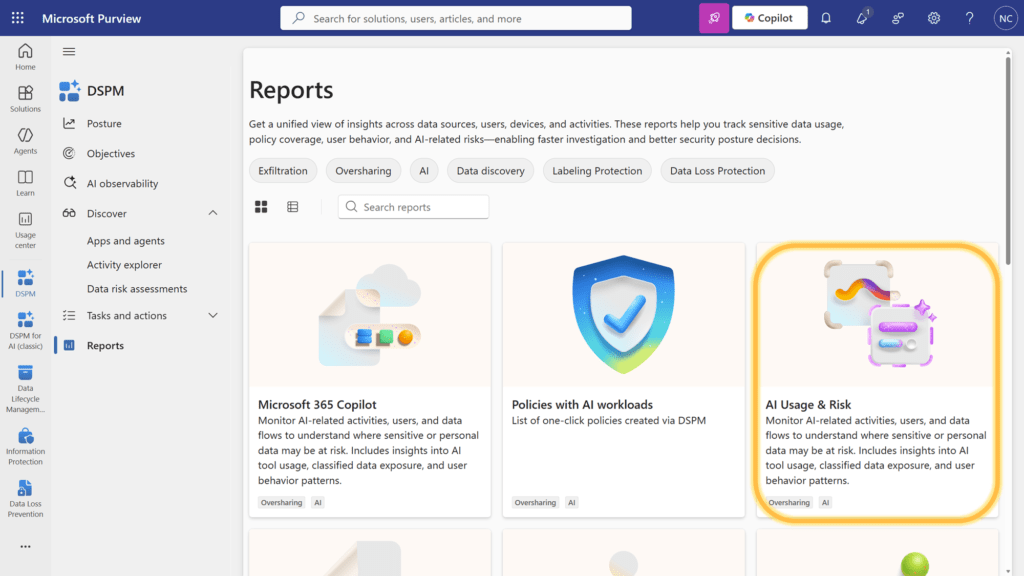
Task: Click the Microsoft Purview title
Action: tap(91, 18)
